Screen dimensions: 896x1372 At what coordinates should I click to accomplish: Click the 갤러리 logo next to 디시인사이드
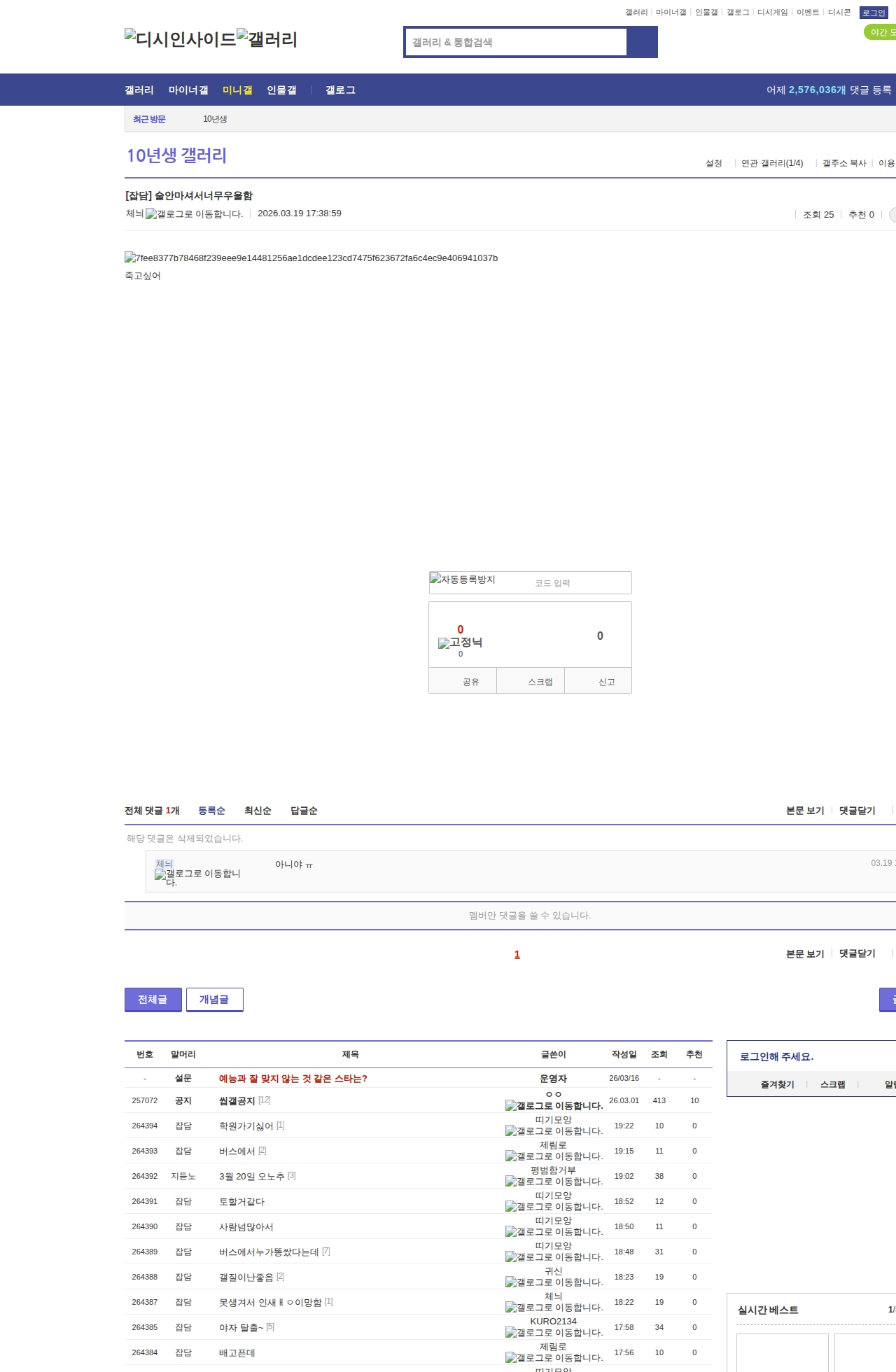tap(267, 39)
